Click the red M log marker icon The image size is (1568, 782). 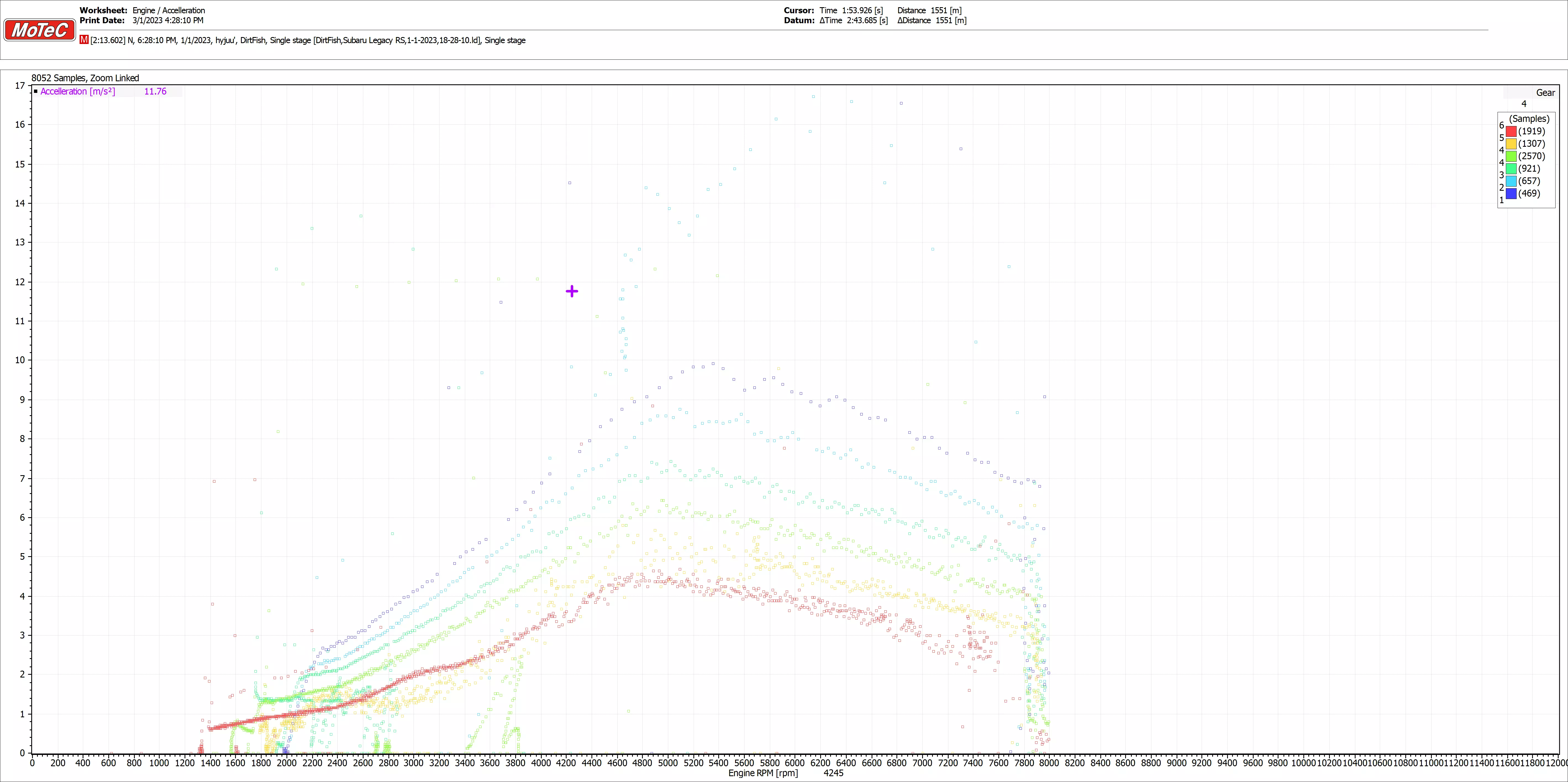(84, 40)
